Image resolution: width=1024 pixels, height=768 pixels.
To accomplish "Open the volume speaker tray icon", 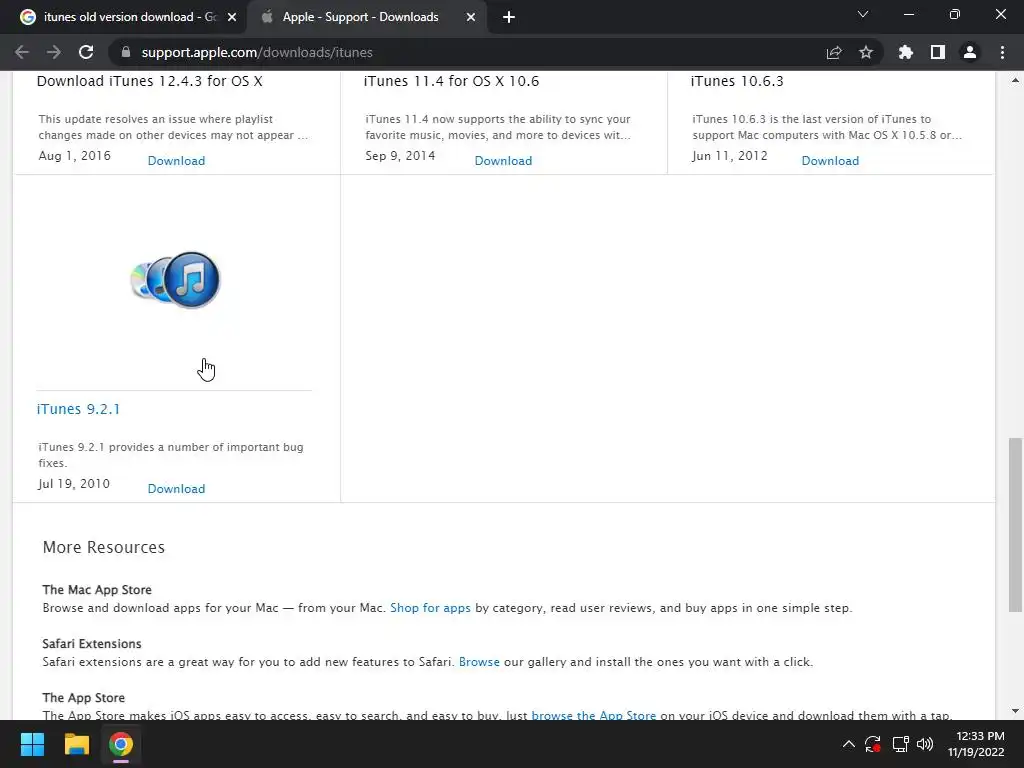I will click(x=925, y=744).
